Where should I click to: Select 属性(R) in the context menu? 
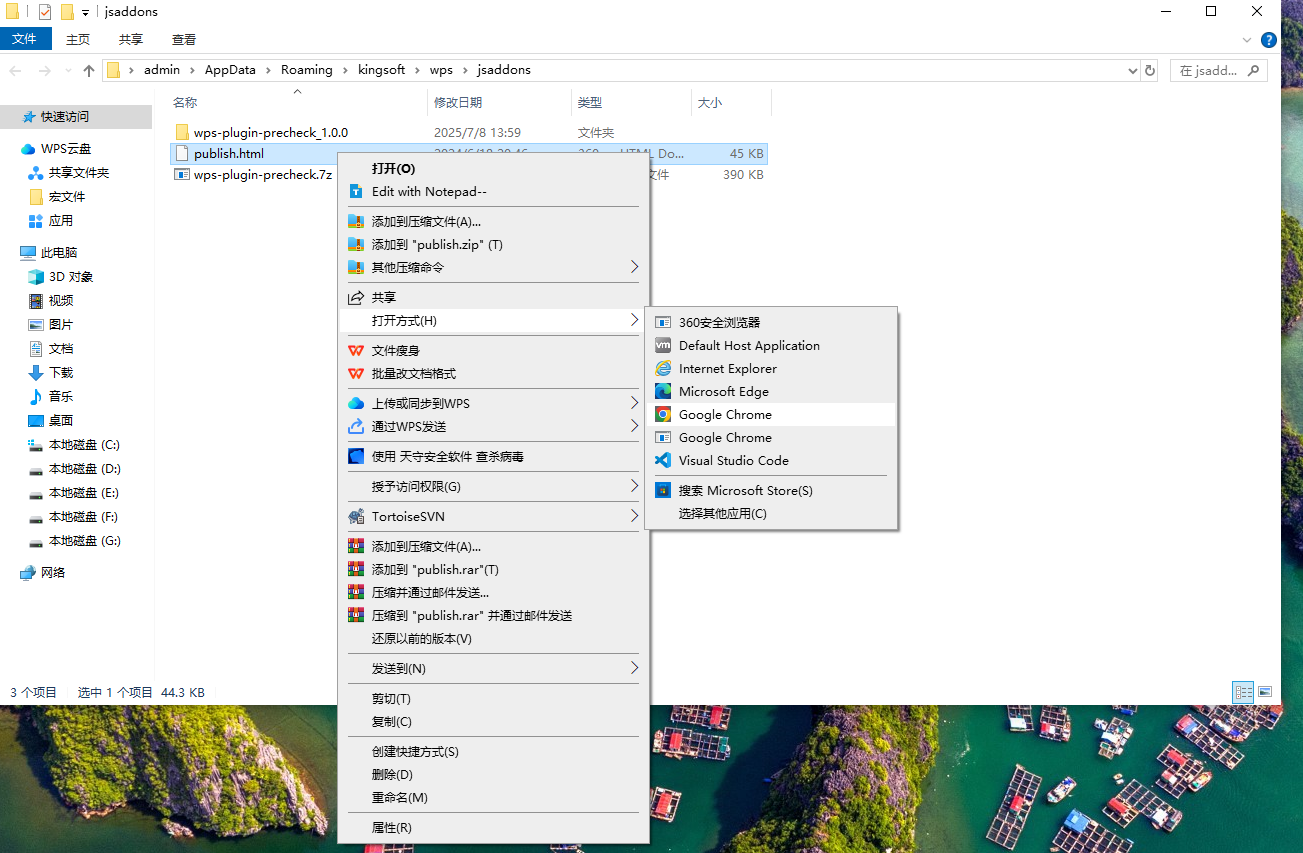click(x=391, y=827)
